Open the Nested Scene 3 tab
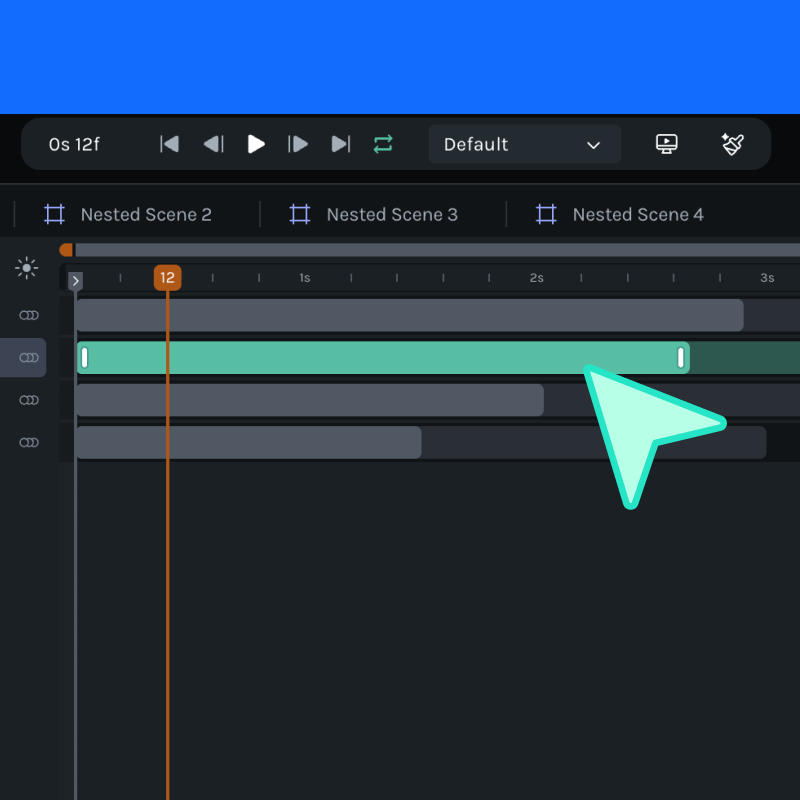The height and width of the screenshot is (800, 800). pyautogui.click(x=374, y=214)
